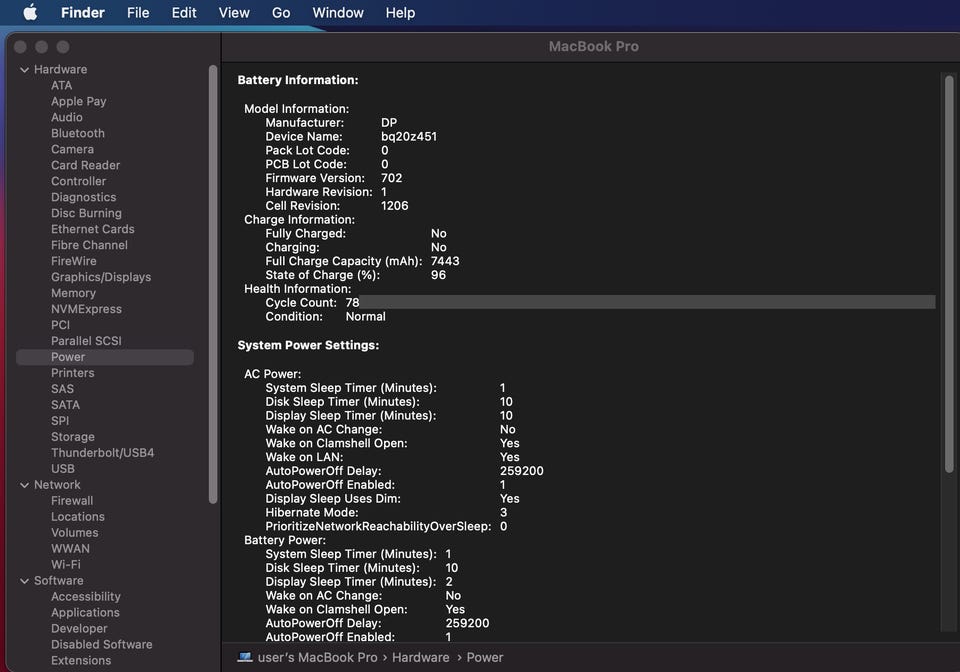Select Ethernet Cards in the sidebar
Image resolution: width=960 pixels, height=672 pixels.
(92, 229)
